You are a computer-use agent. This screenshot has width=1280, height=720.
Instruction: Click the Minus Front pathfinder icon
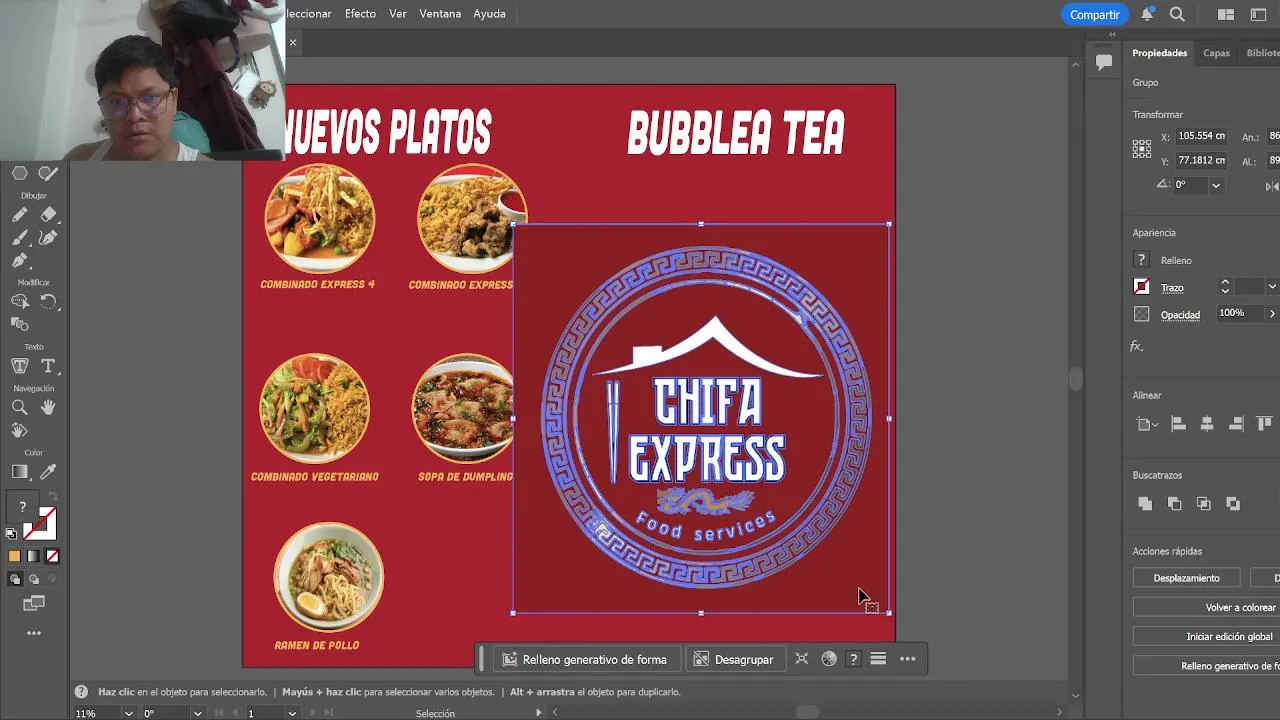[1174, 504]
